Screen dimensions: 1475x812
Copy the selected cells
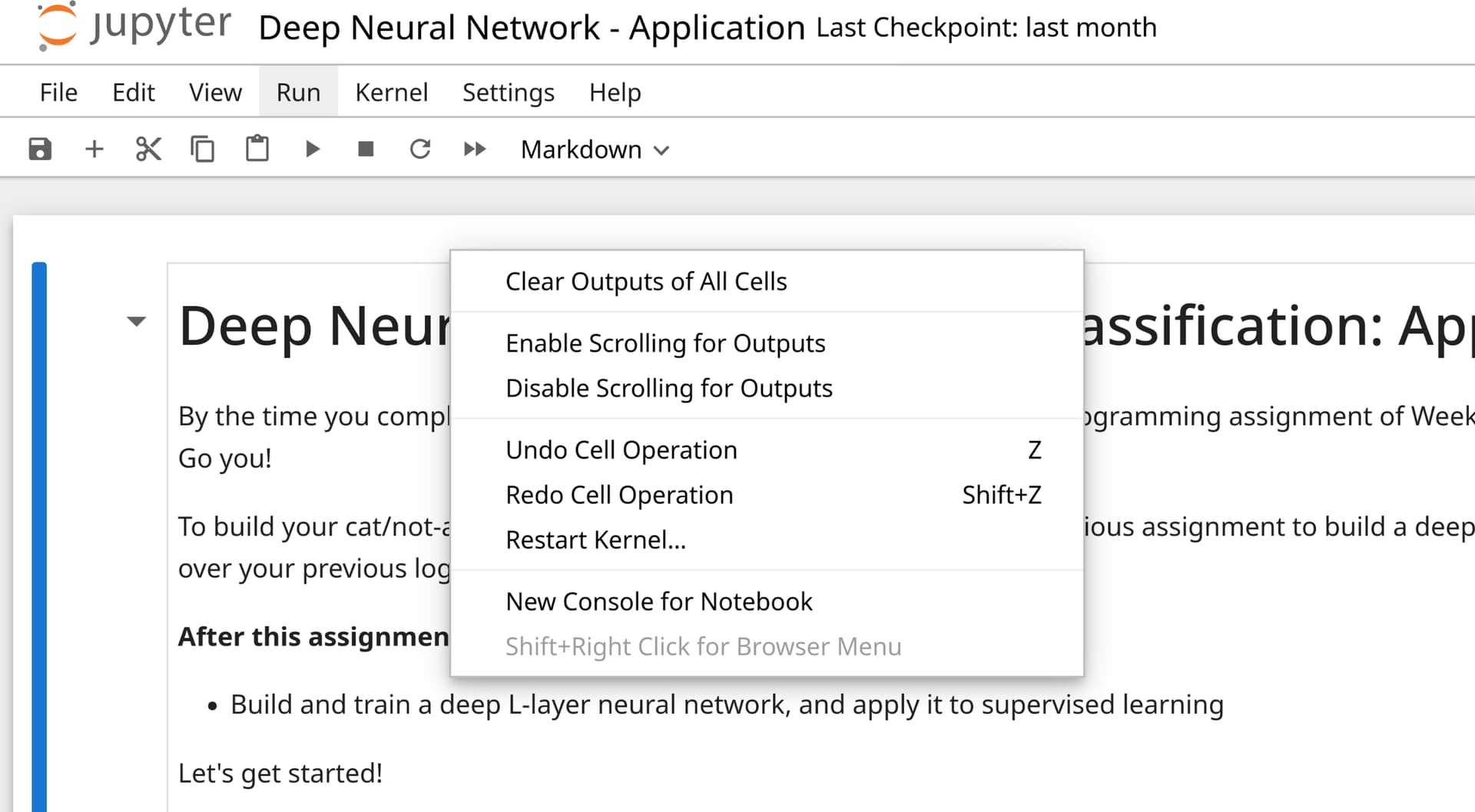[x=202, y=148]
